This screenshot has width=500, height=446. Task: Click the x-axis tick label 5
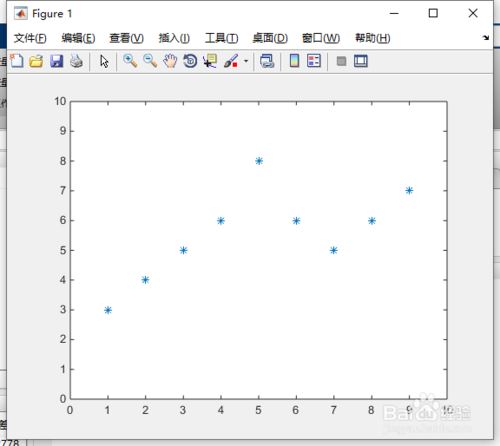click(258, 410)
